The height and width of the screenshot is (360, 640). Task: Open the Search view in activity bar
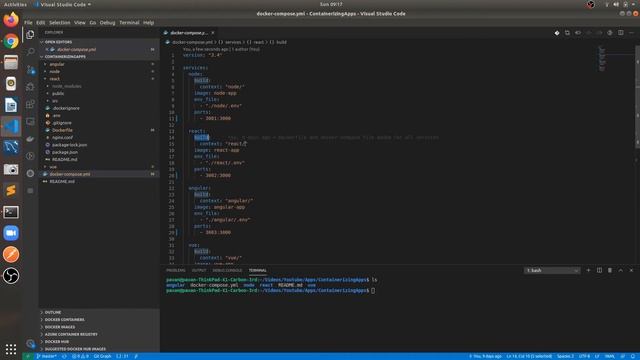click(x=30, y=52)
